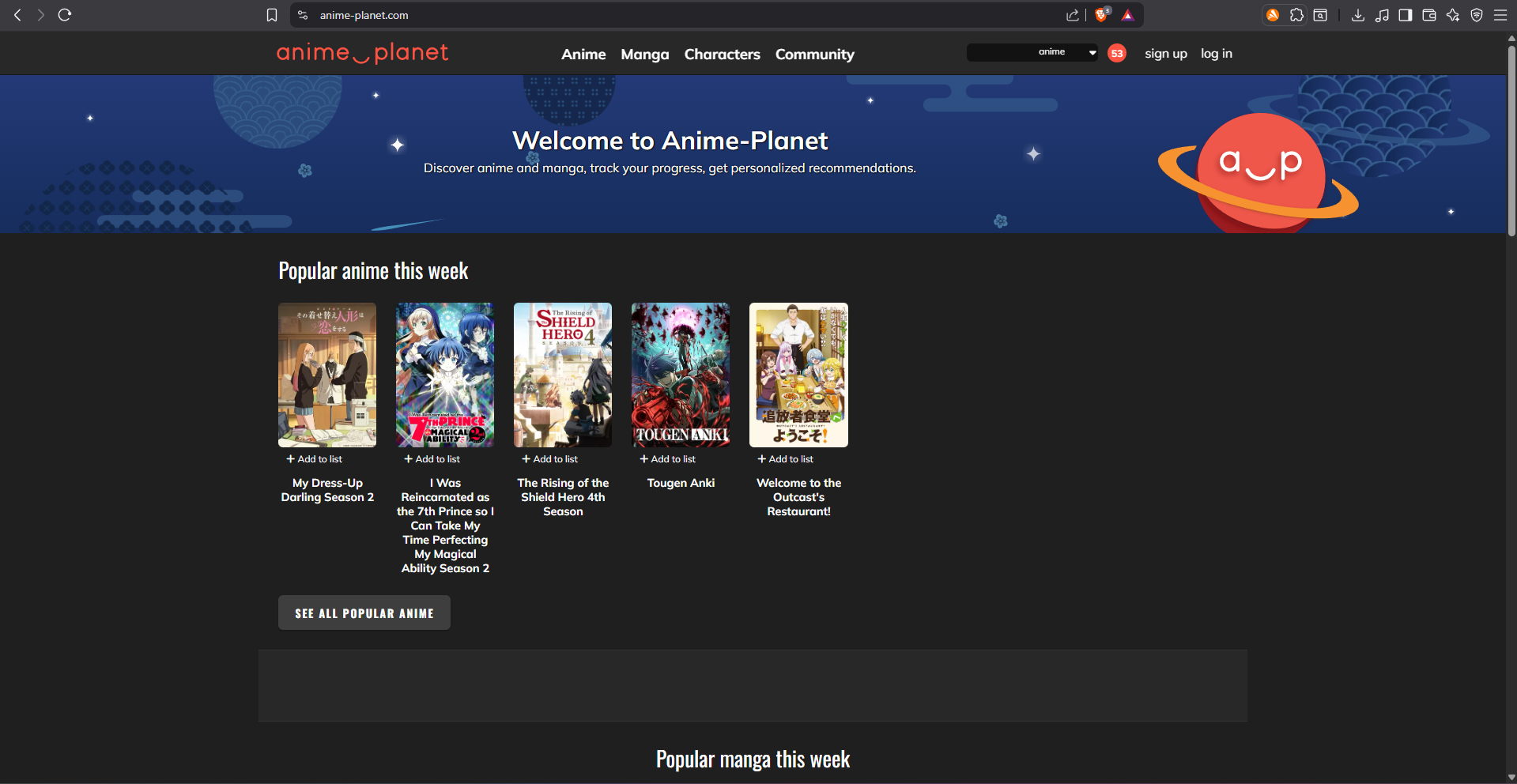The image size is (1517, 784).
Task: Open Brave Shields lion icon
Action: coord(1102,15)
